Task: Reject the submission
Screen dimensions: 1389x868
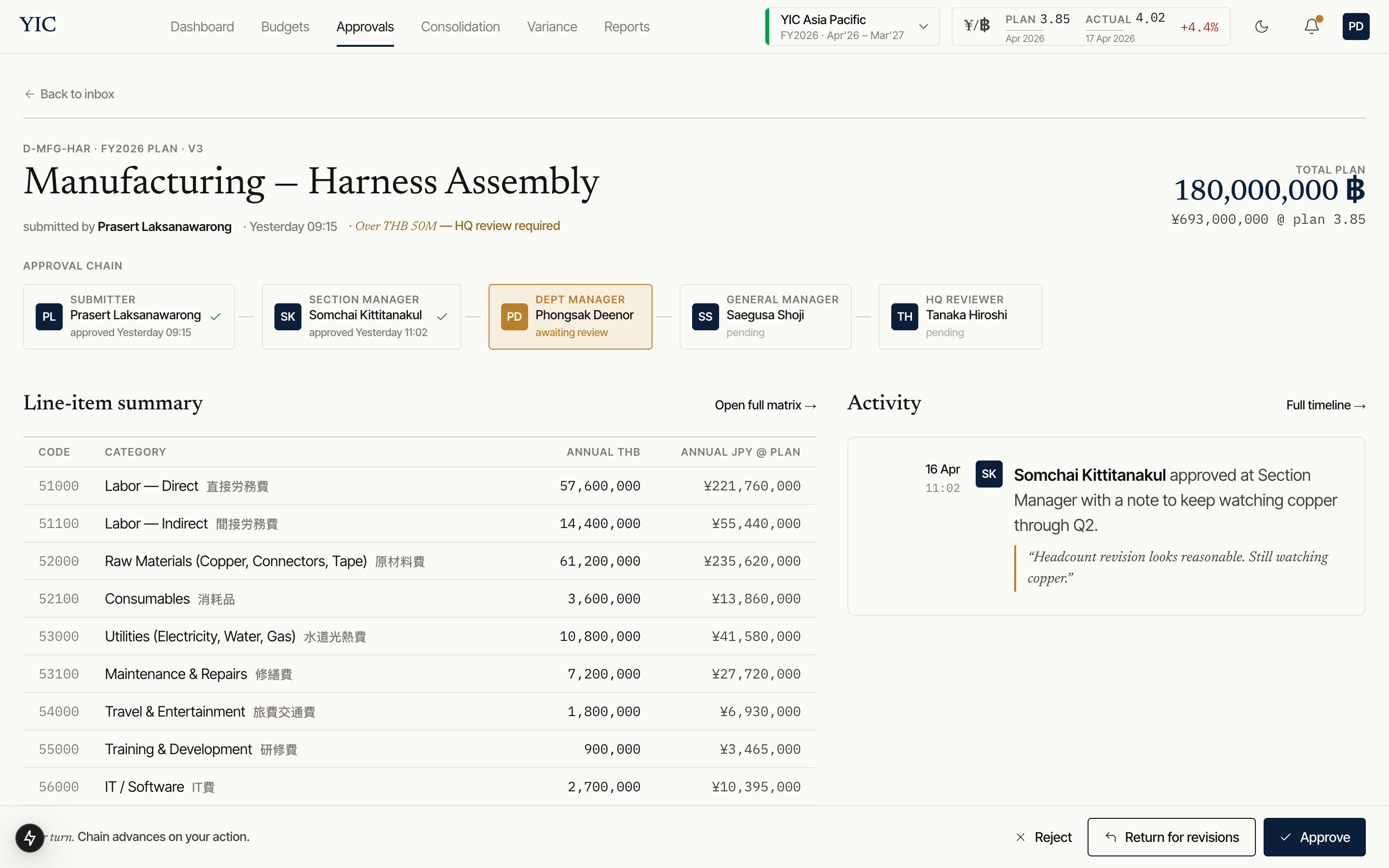Action: tap(1044, 837)
